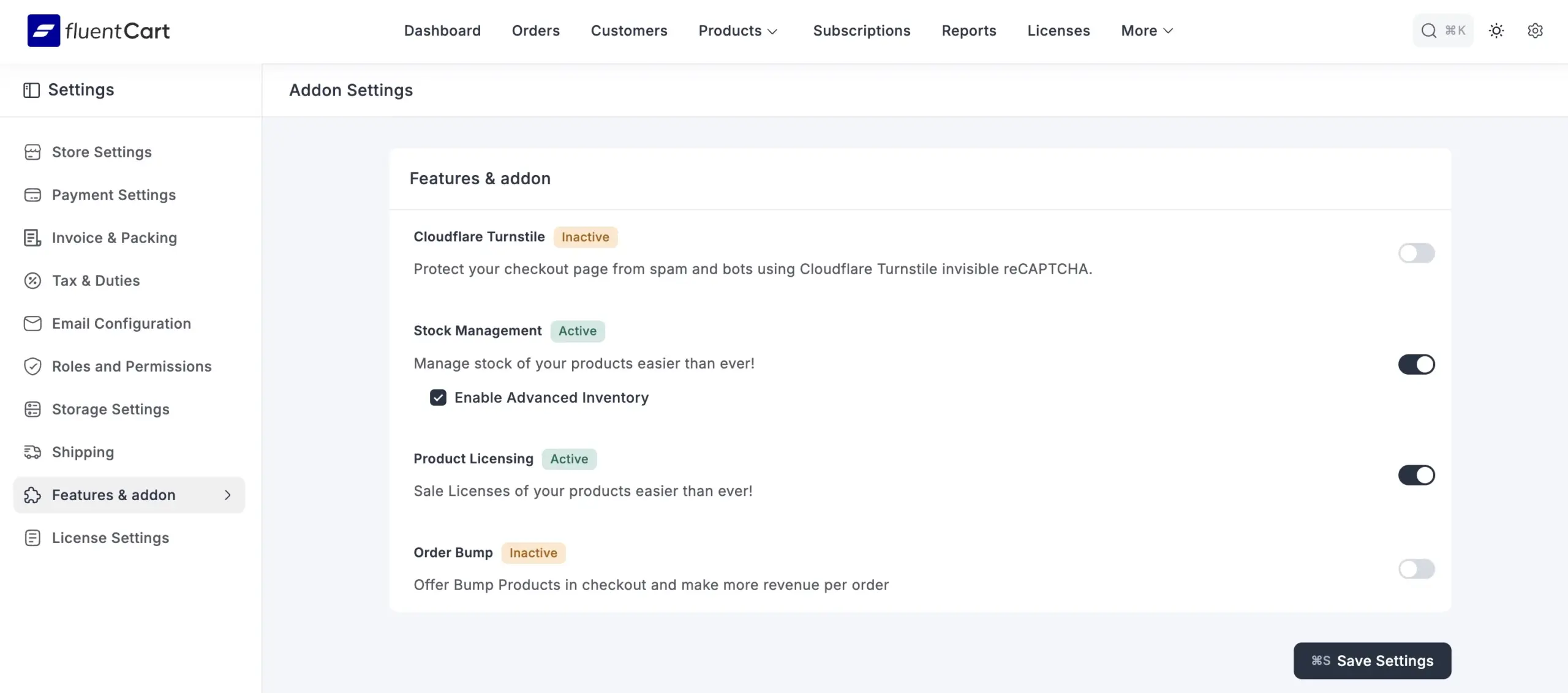Click the Save Settings button
1568x693 pixels.
[x=1372, y=661]
